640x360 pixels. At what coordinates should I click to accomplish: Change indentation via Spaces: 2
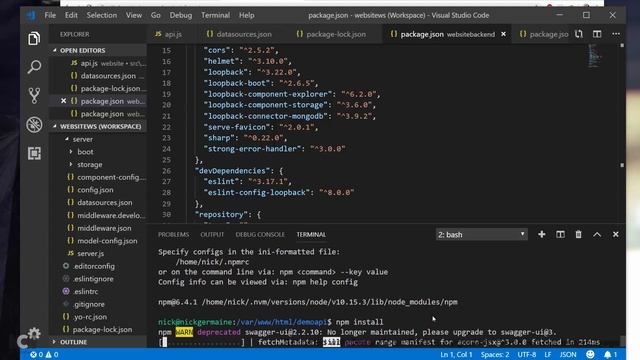tap(495, 354)
